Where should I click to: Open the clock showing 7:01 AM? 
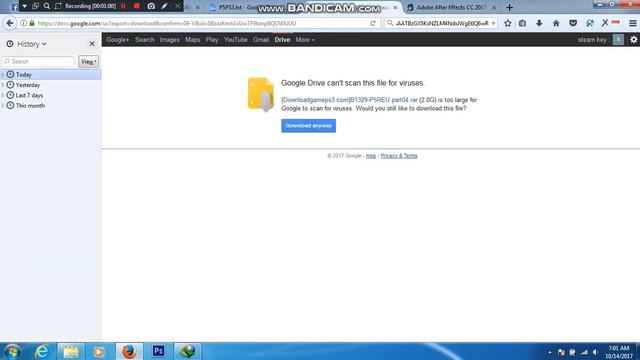click(x=618, y=352)
